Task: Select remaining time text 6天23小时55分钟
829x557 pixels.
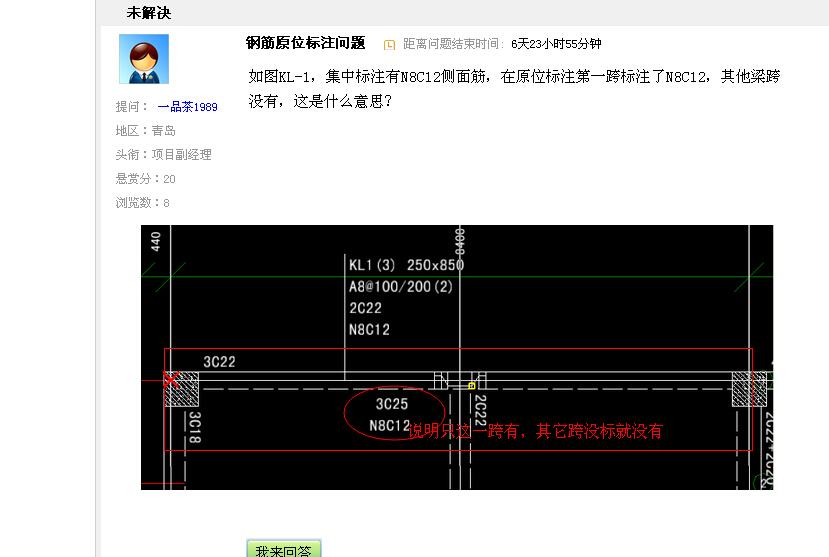Action: tap(556, 44)
